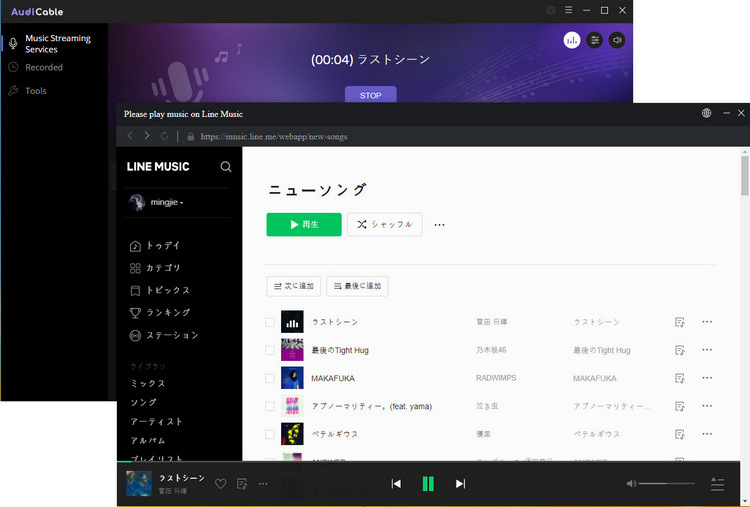Image resolution: width=750 pixels, height=507 pixels.
Task: Open AudiCable hamburger menu
Action: tap(568, 10)
